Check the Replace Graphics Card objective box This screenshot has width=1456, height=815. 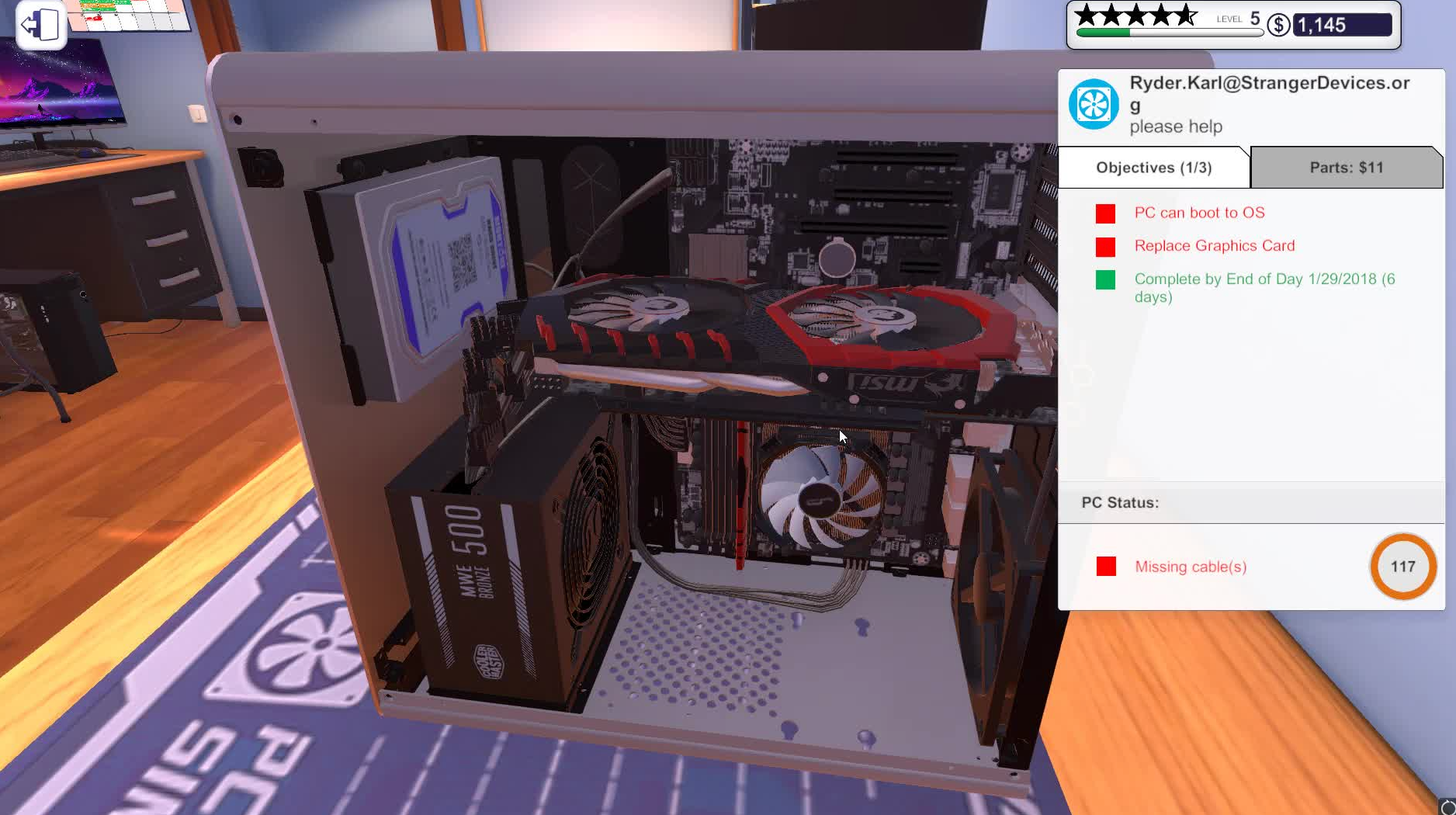click(1105, 246)
